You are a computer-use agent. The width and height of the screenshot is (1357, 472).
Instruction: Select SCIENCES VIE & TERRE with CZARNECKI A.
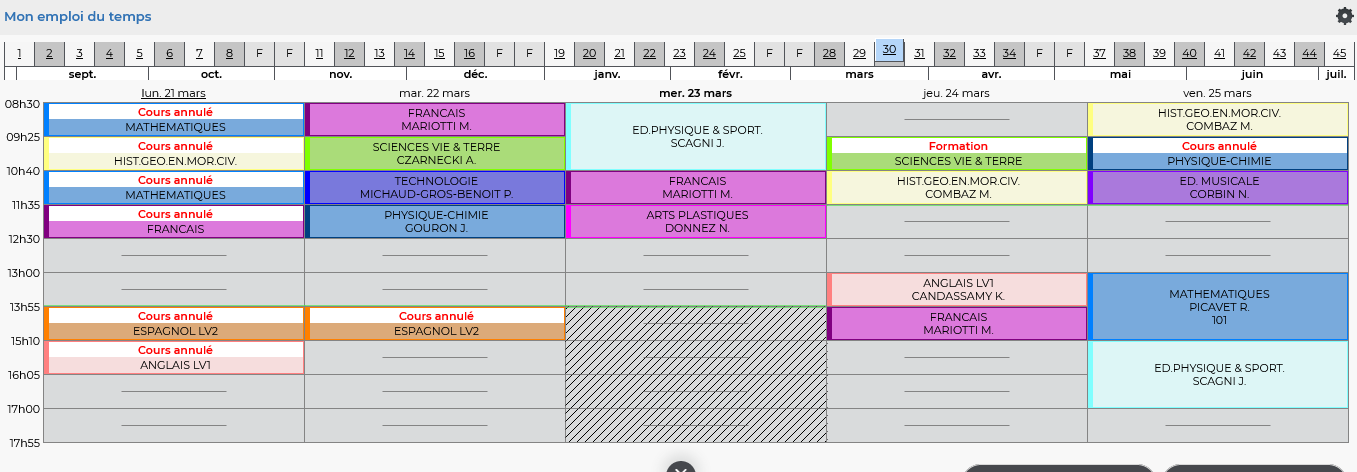pos(435,153)
